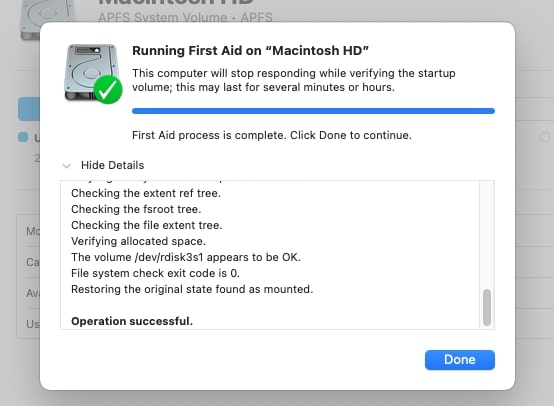The height and width of the screenshot is (406, 554).
Task: Select the "Verifying allocated space." log line
Action: coord(138,241)
